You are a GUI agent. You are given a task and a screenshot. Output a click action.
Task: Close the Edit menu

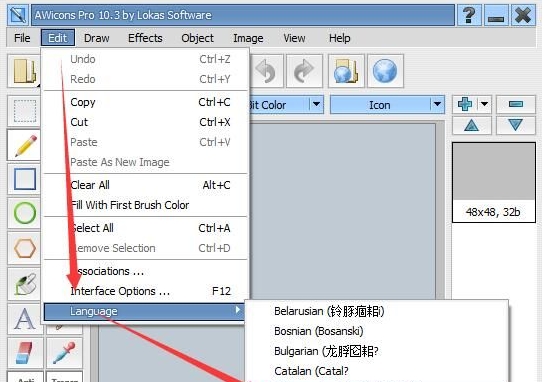pos(58,38)
